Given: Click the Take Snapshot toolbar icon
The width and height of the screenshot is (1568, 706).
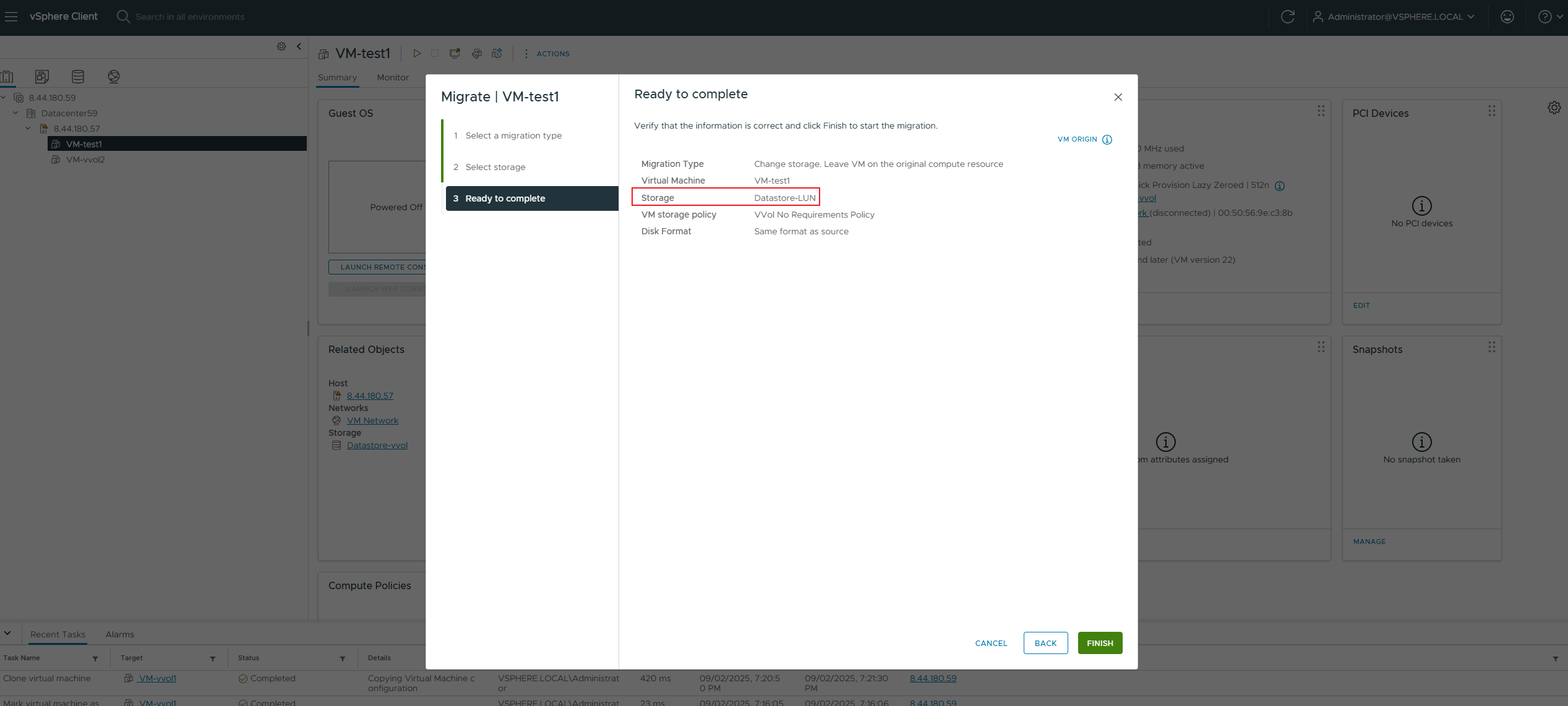Looking at the screenshot, I should [x=497, y=54].
